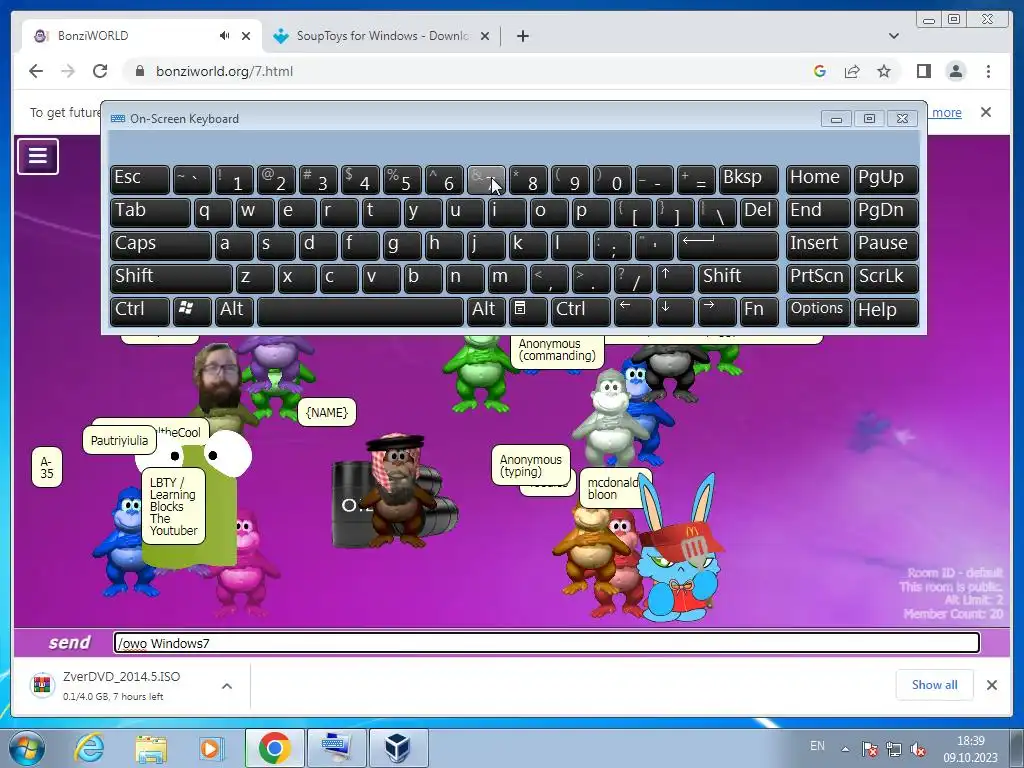Viewport: 1024px width, 768px height.
Task: Open a new Chrome tab
Action: tap(522, 36)
